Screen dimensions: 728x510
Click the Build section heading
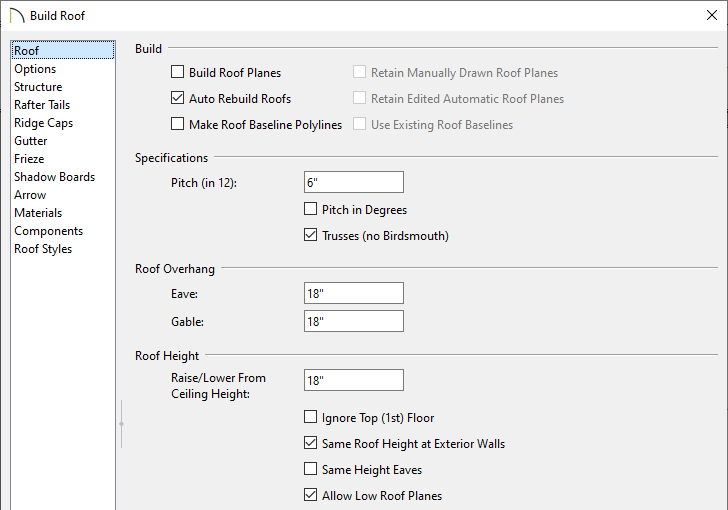[x=149, y=49]
